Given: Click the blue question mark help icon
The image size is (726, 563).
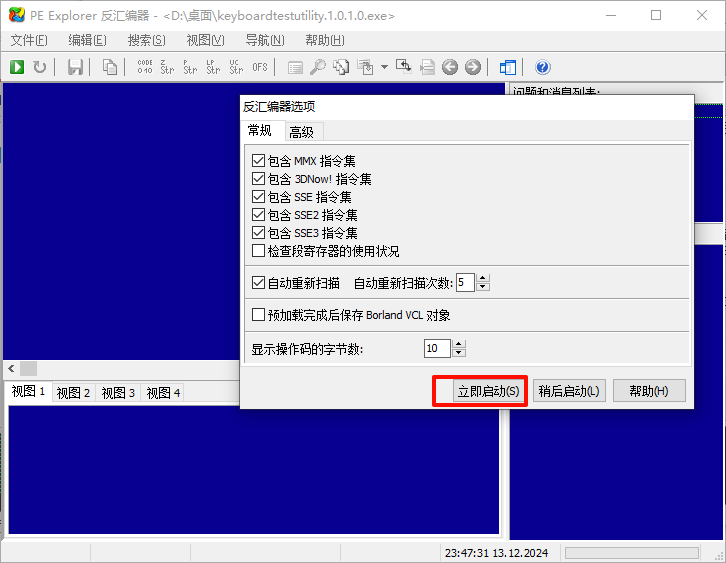Looking at the screenshot, I should click(x=543, y=67).
